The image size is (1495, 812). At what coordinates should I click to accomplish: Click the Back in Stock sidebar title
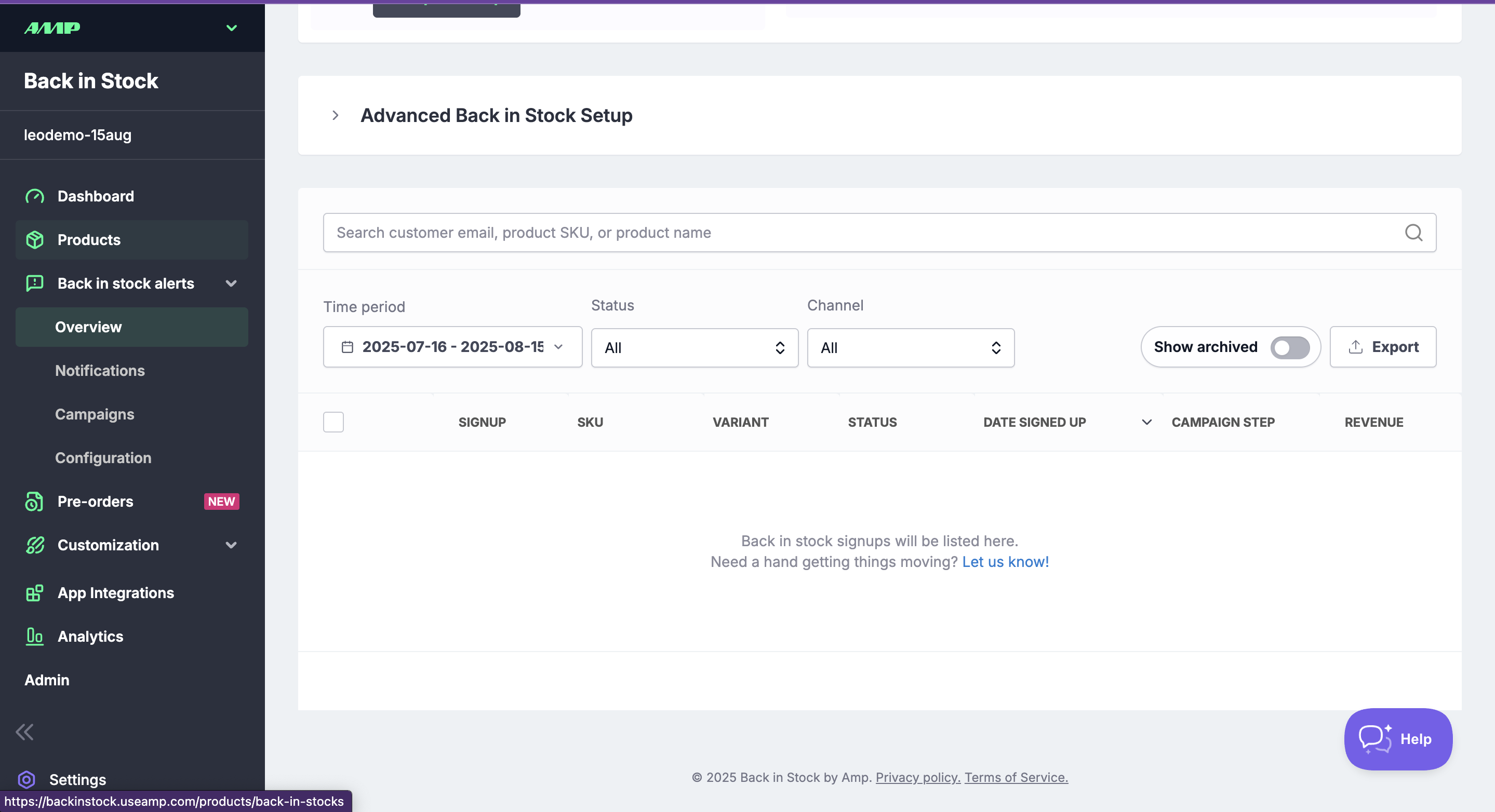coord(91,80)
